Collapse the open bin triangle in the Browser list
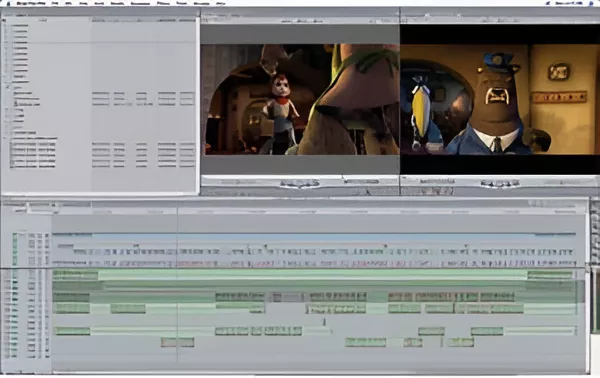The width and height of the screenshot is (600, 378). pyautogui.click(x=7, y=88)
